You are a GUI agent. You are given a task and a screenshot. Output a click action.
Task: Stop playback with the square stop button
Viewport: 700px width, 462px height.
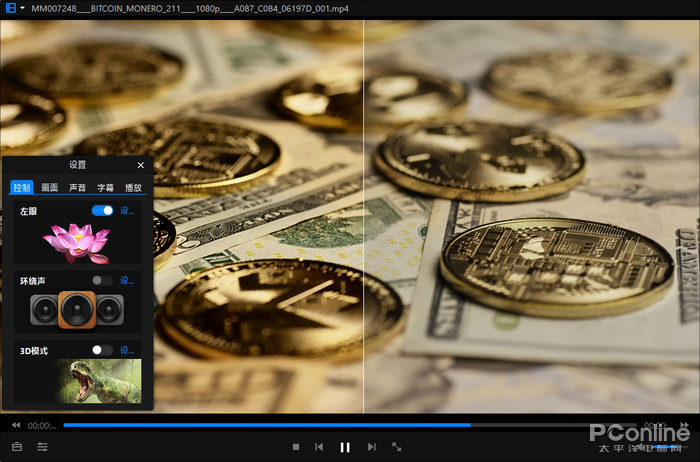coord(296,446)
